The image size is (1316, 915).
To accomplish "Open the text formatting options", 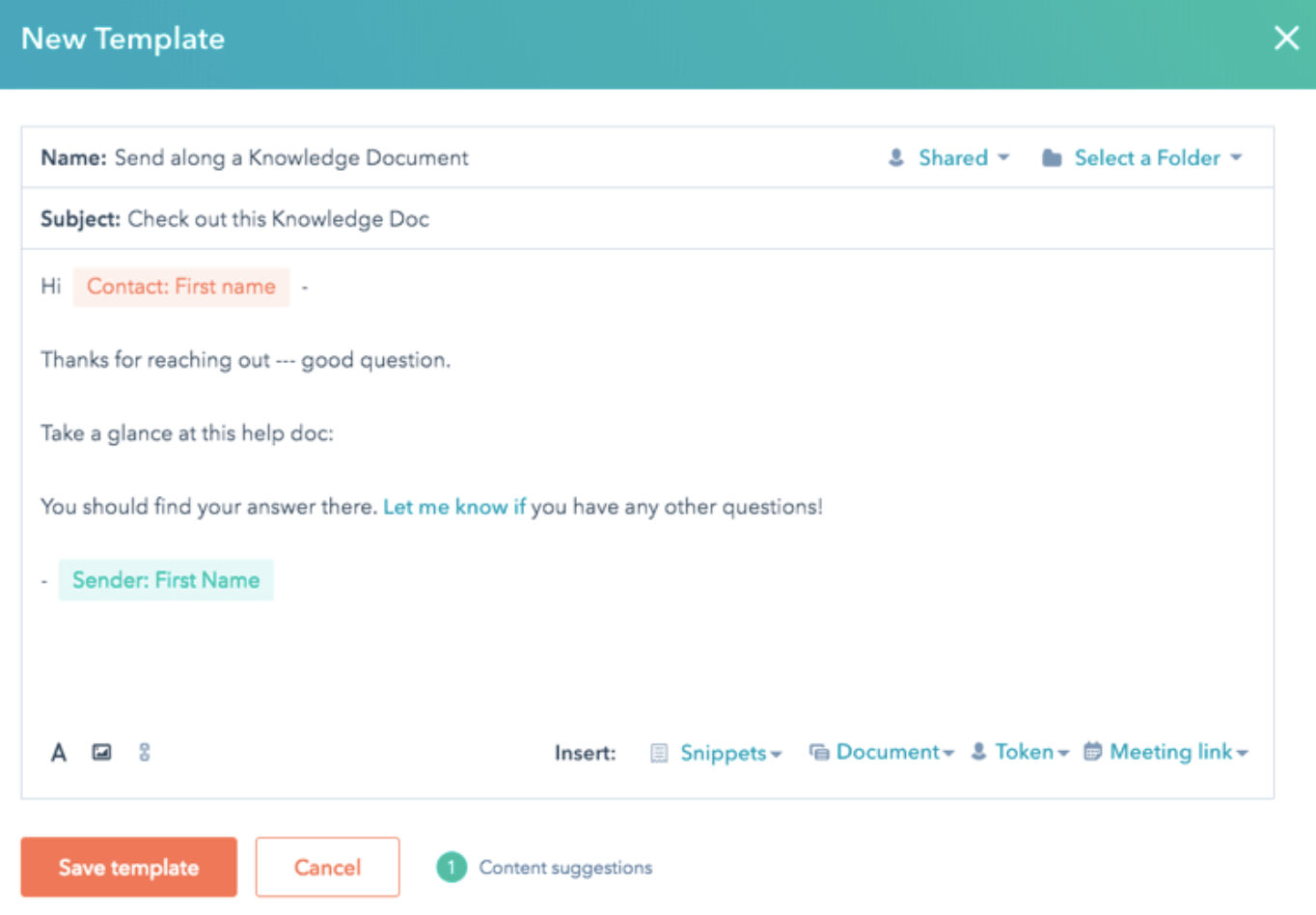I will [x=57, y=752].
